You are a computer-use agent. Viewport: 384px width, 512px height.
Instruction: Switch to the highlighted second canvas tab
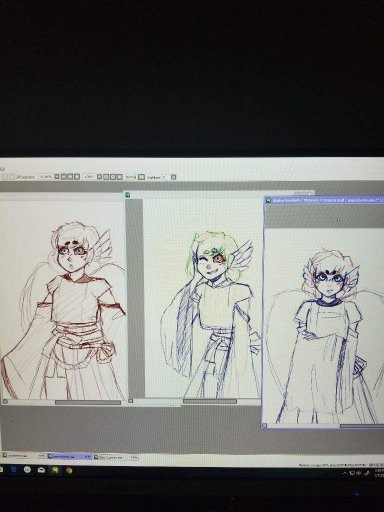(70, 456)
